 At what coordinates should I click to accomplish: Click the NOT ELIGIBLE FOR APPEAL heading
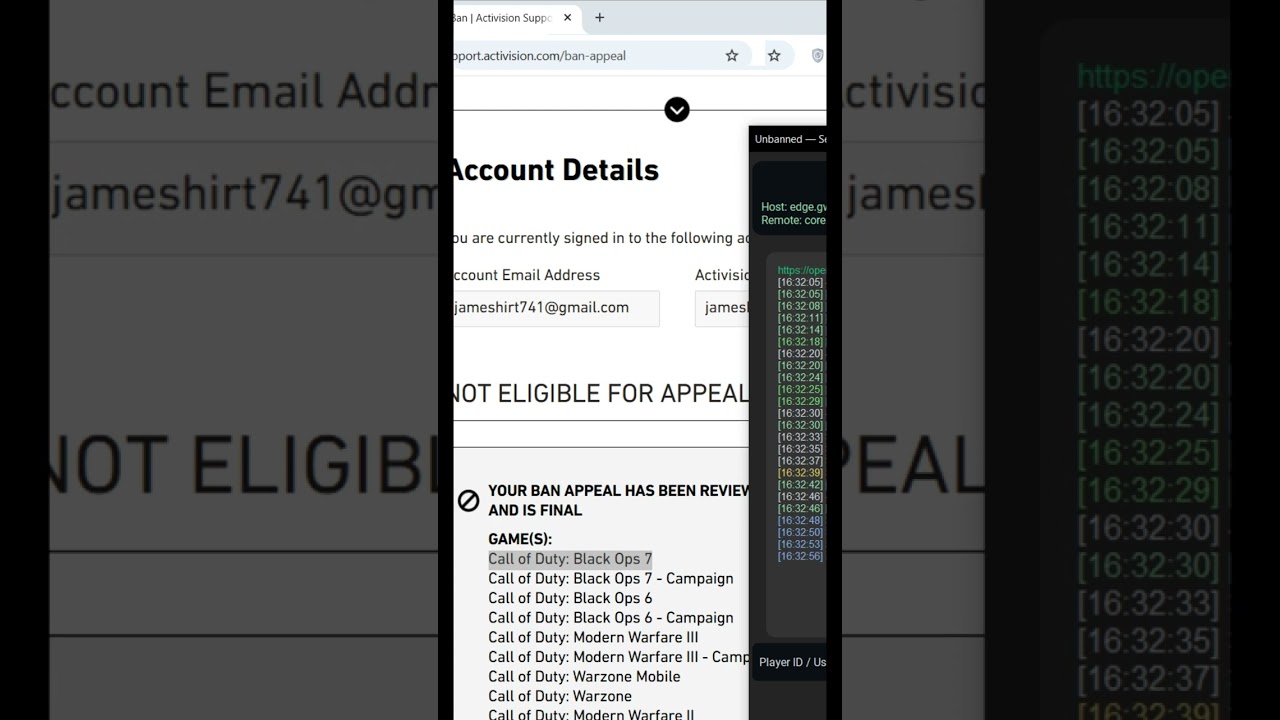point(600,393)
